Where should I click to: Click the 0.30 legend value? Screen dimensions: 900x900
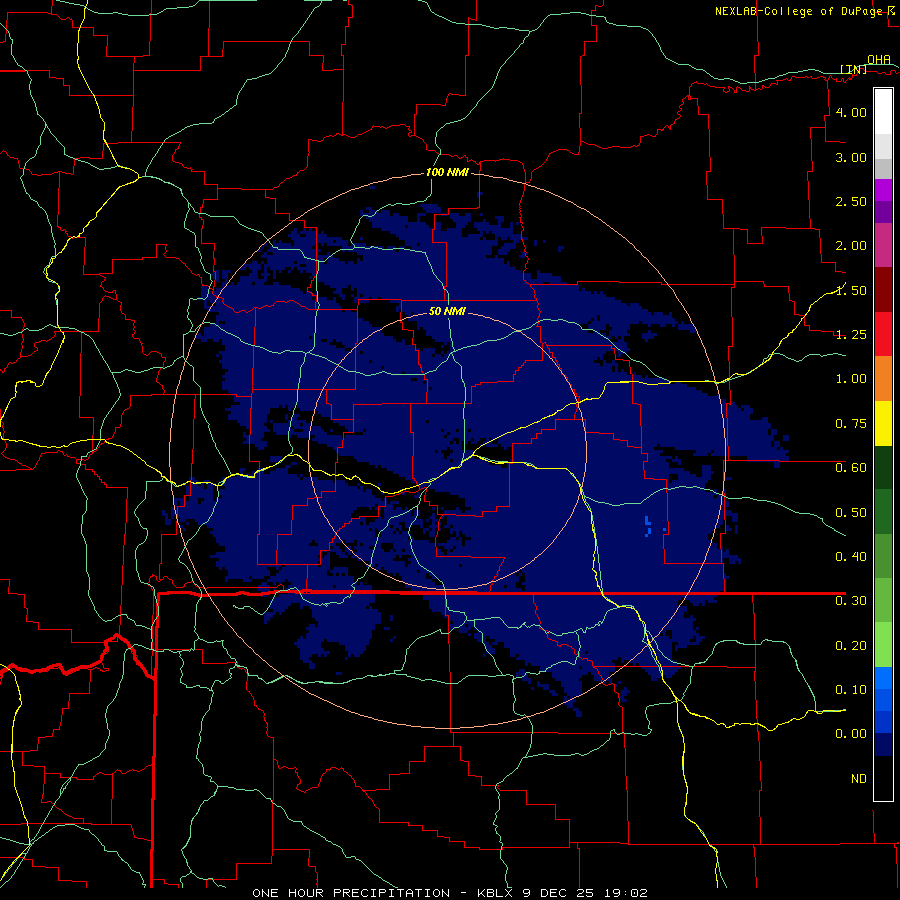coord(851,601)
